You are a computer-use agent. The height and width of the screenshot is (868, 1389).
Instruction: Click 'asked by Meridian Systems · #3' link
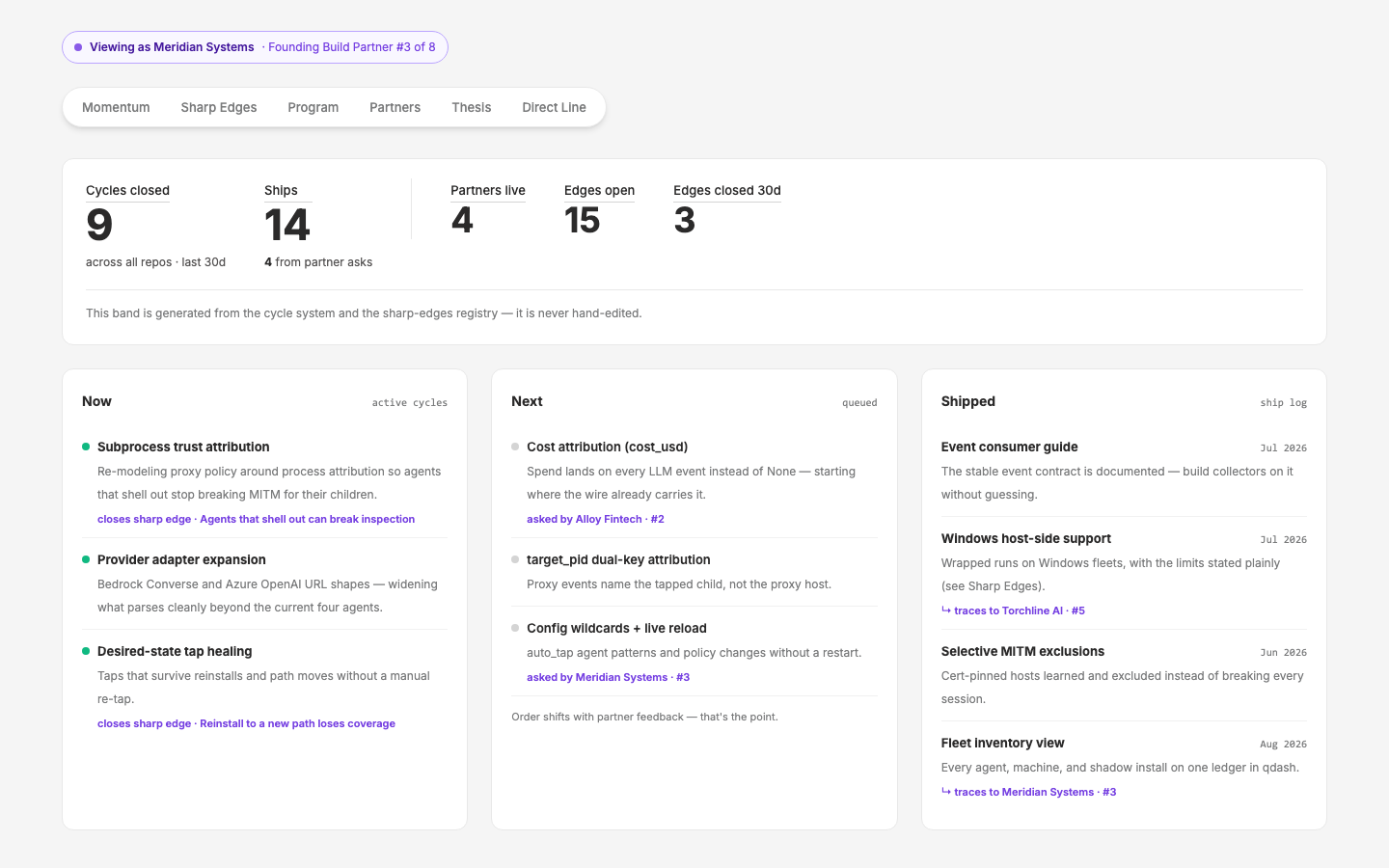point(608,677)
